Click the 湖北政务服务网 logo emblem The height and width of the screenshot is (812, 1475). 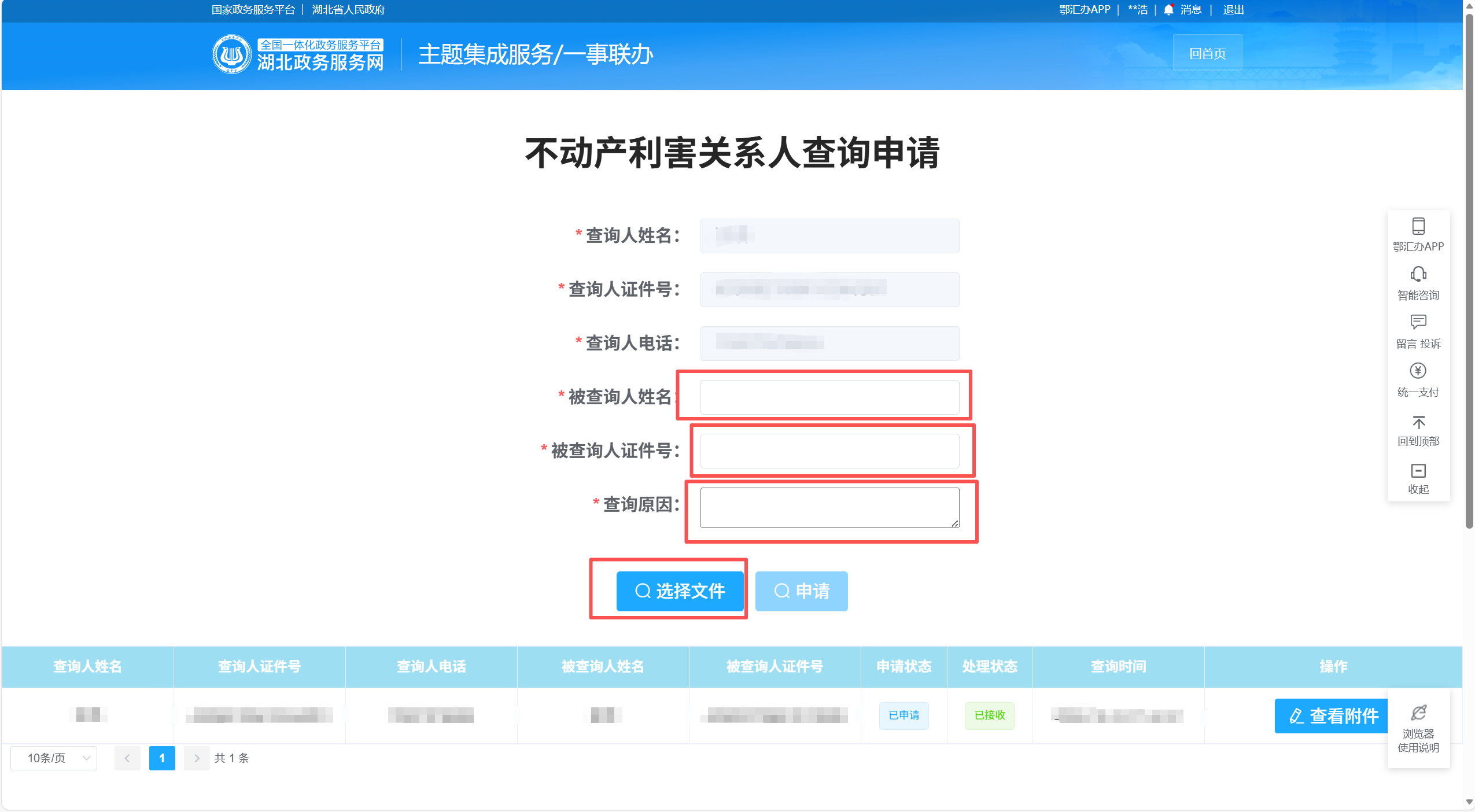[231, 54]
